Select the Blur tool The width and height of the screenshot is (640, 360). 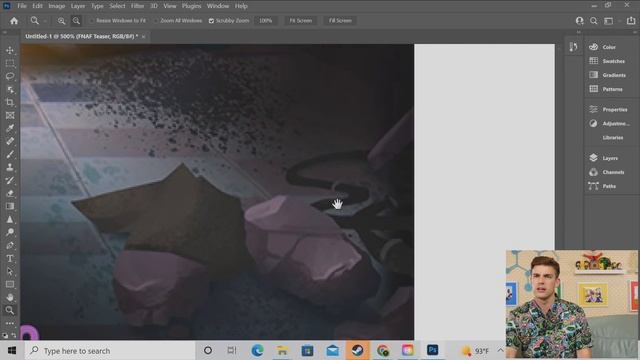click(10, 219)
